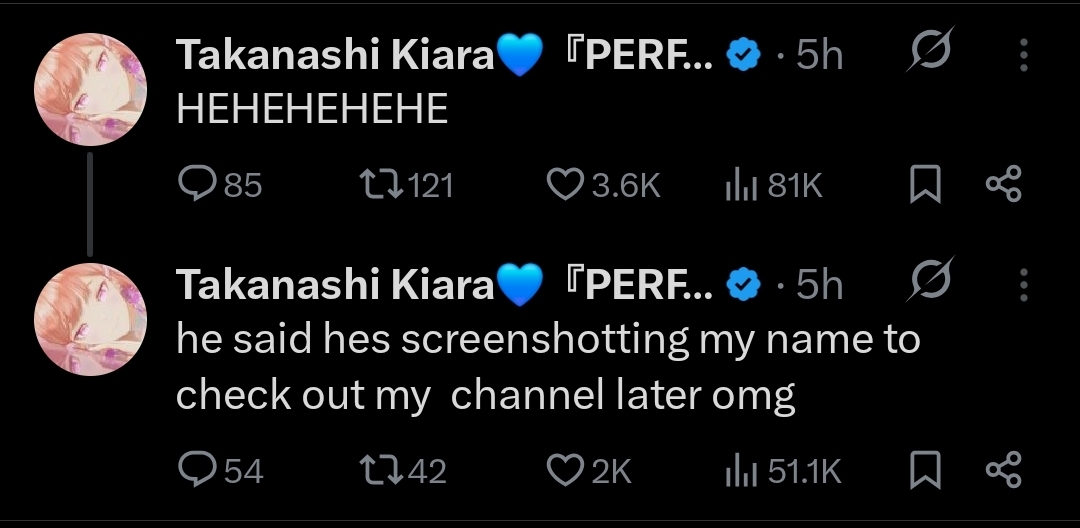Like the HEHEHEHEHE tweet

pyautogui.click(x=567, y=184)
